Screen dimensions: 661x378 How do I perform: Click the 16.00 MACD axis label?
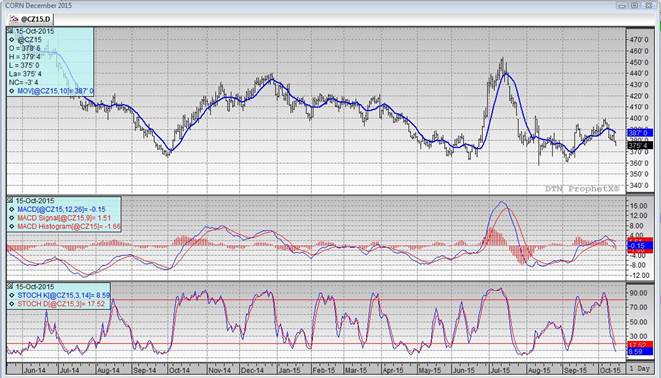pyautogui.click(x=640, y=206)
